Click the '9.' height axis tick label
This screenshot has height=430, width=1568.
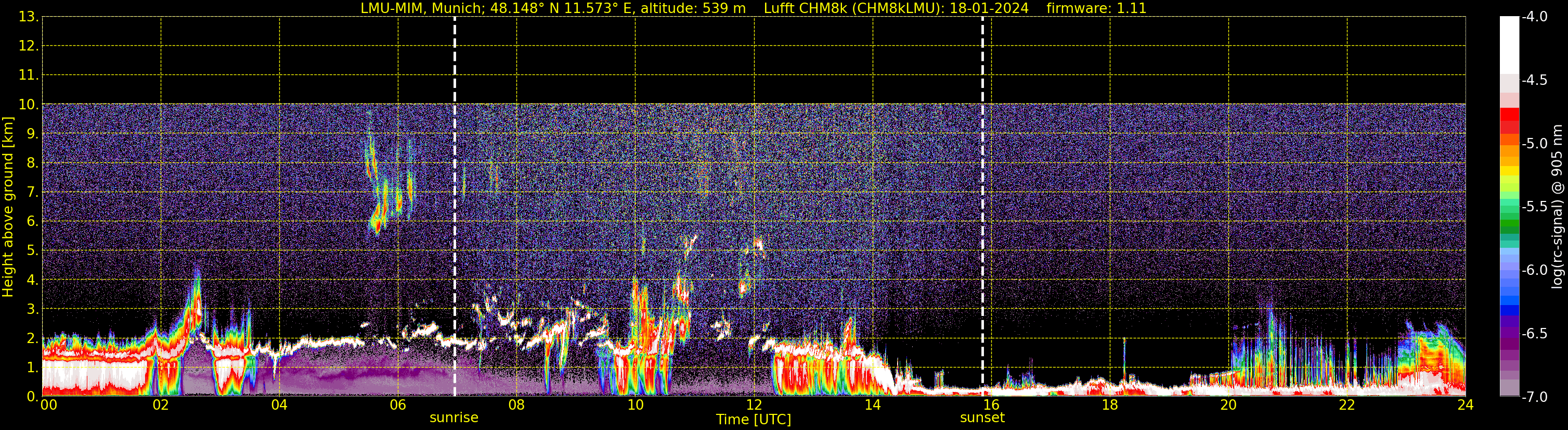[33, 133]
